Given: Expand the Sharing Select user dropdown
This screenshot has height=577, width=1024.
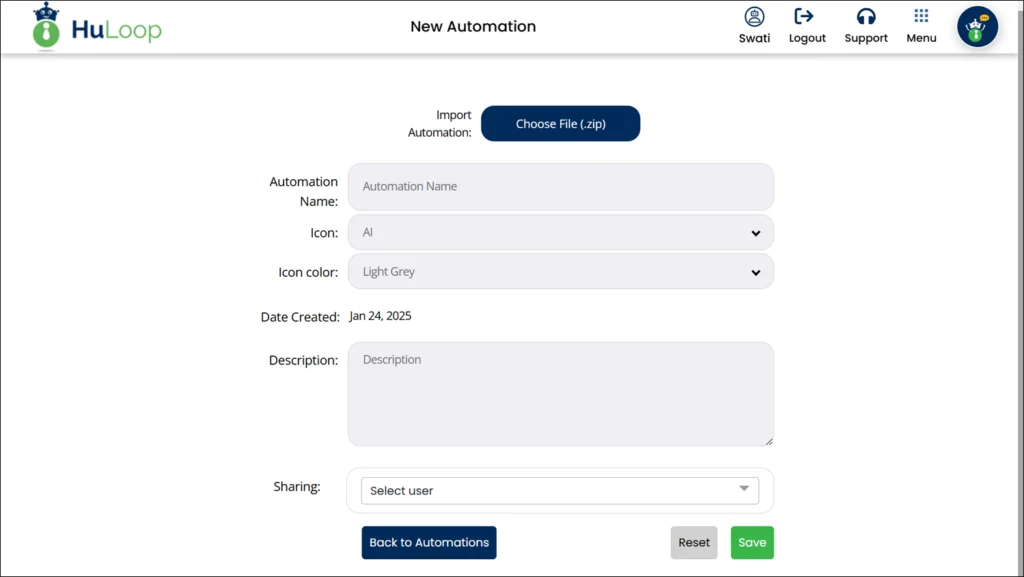Looking at the screenshot, I should point(560,490).
